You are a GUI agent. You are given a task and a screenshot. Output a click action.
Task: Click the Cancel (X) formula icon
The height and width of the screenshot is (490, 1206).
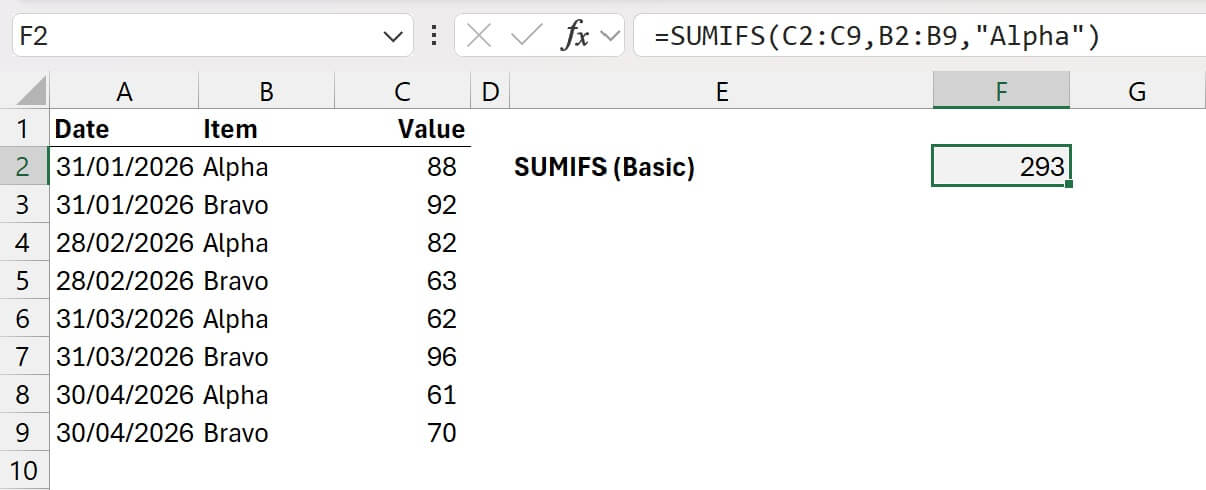479,37
